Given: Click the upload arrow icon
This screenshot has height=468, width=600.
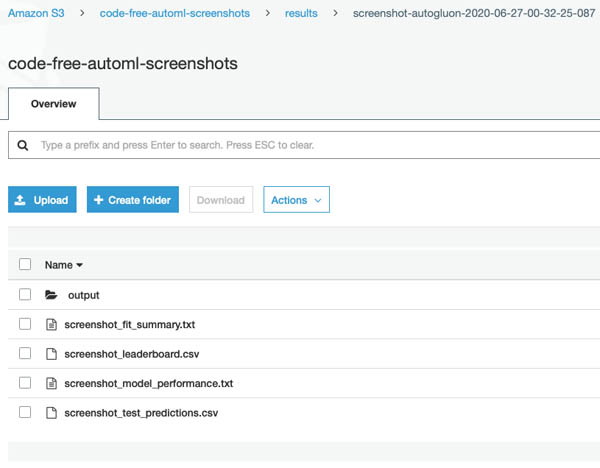Looking at the screenshot, I should [20, 200].
